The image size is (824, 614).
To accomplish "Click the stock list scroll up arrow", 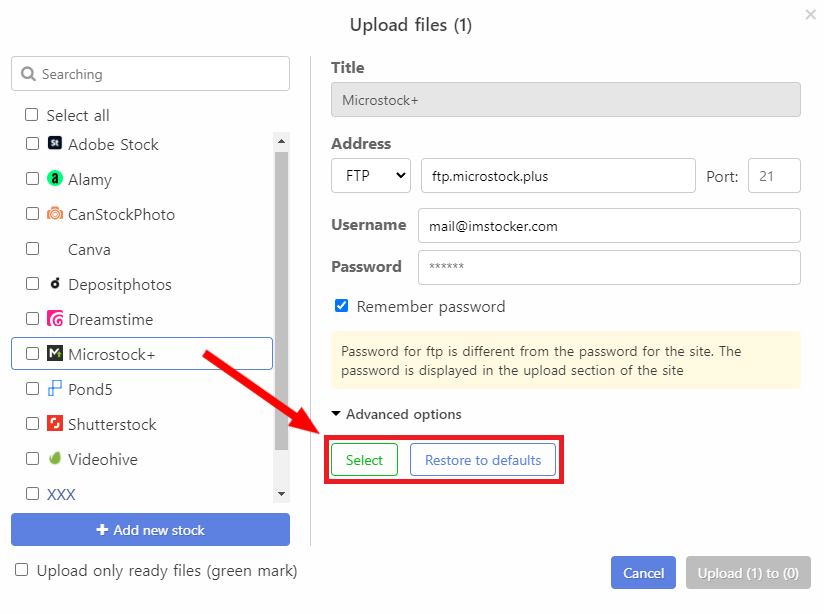I will pos(281,141).
